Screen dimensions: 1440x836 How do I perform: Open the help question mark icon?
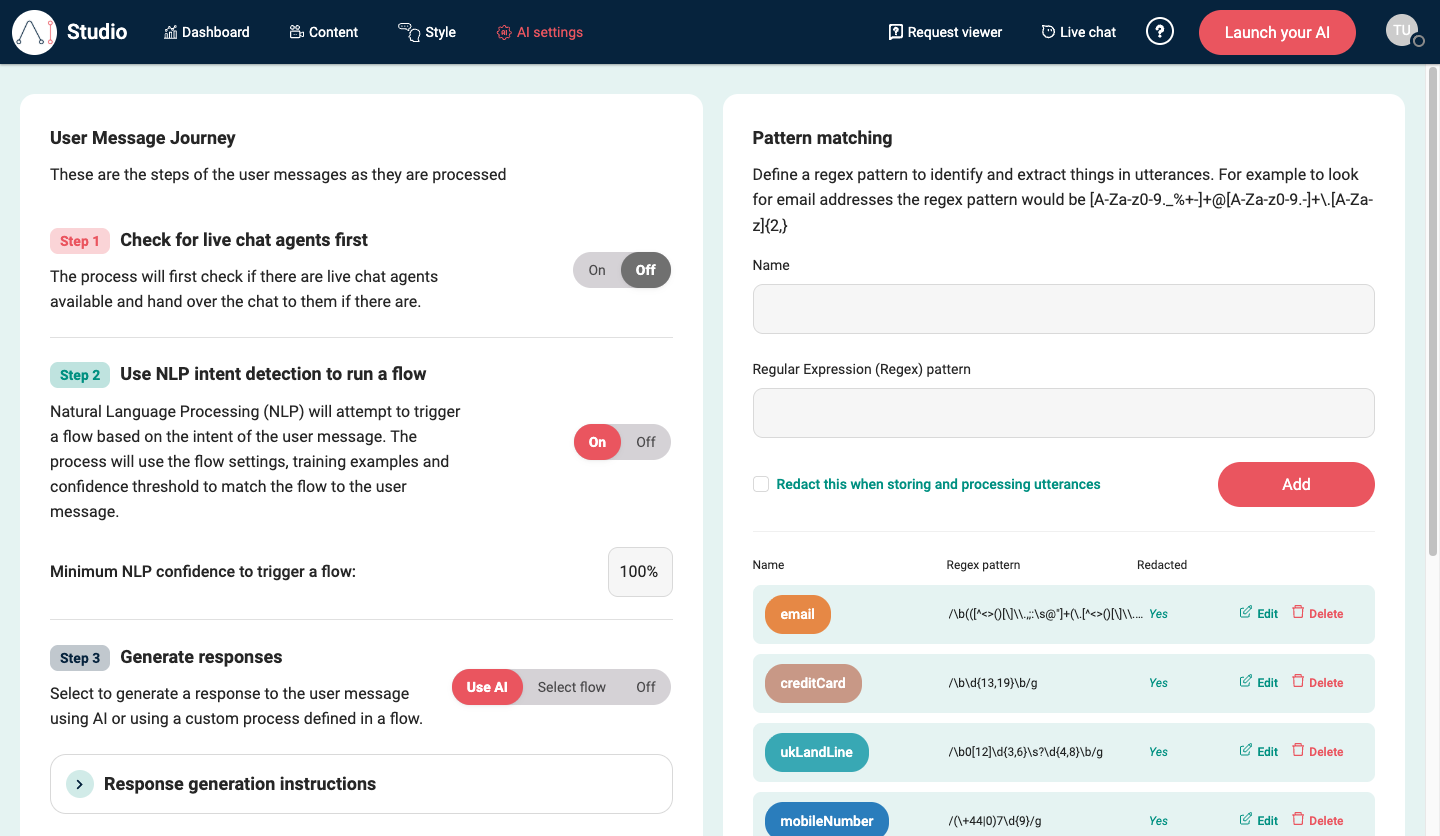[x=1160, y=31]
